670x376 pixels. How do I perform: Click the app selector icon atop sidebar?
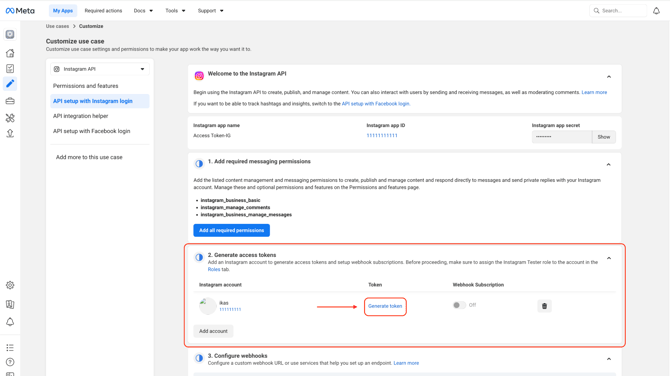[x=10, y=35]
